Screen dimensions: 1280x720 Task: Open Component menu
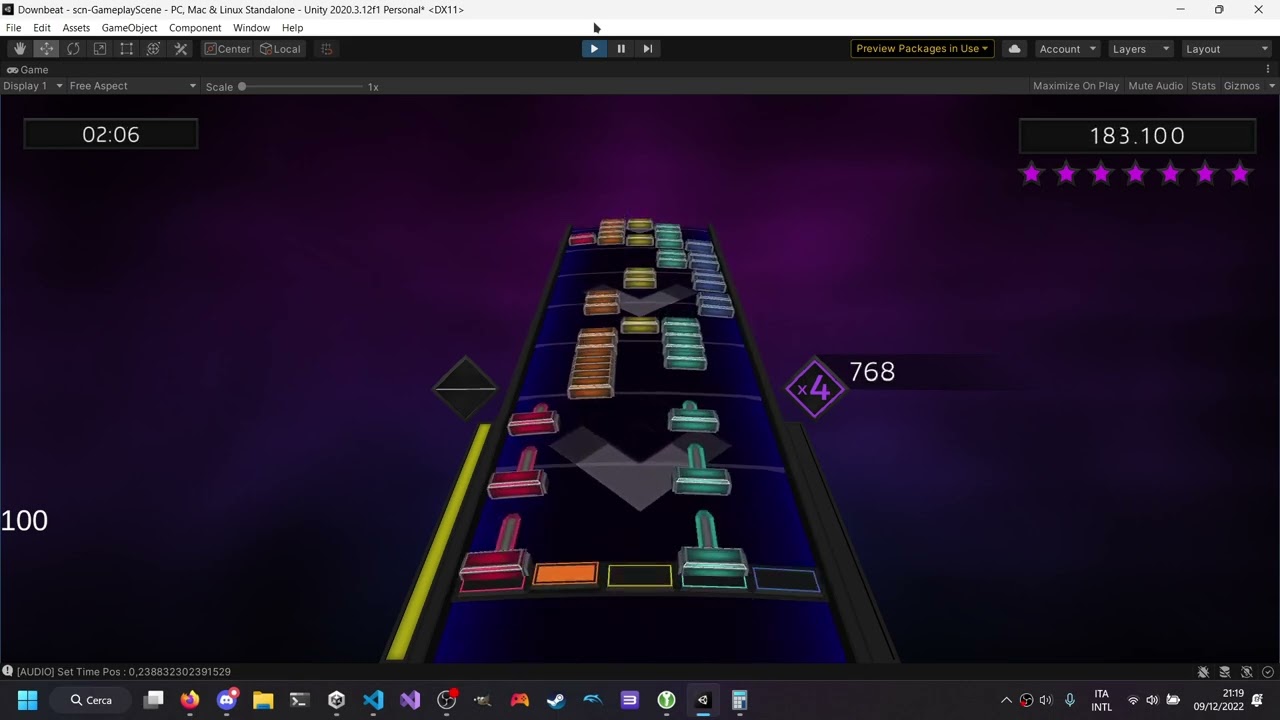[195, 28]
